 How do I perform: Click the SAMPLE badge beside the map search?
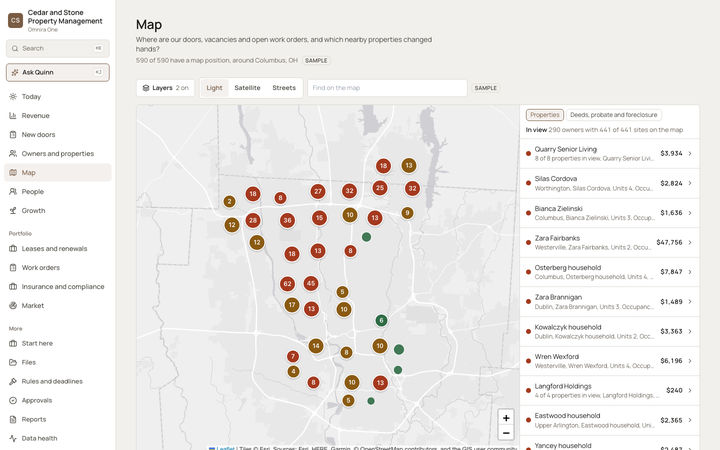[485, 88]
